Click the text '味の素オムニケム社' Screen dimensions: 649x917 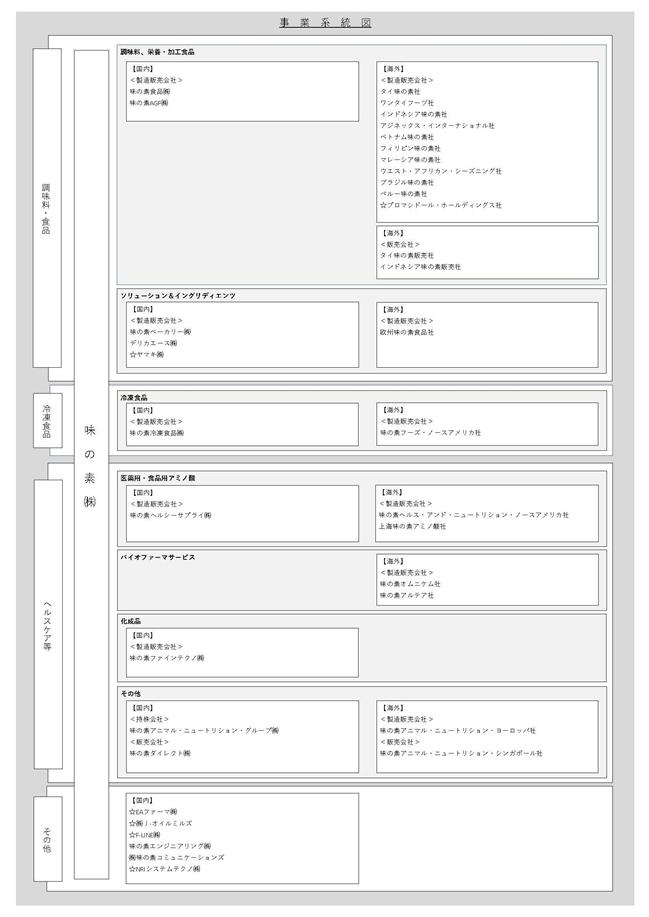click(410, 584)
